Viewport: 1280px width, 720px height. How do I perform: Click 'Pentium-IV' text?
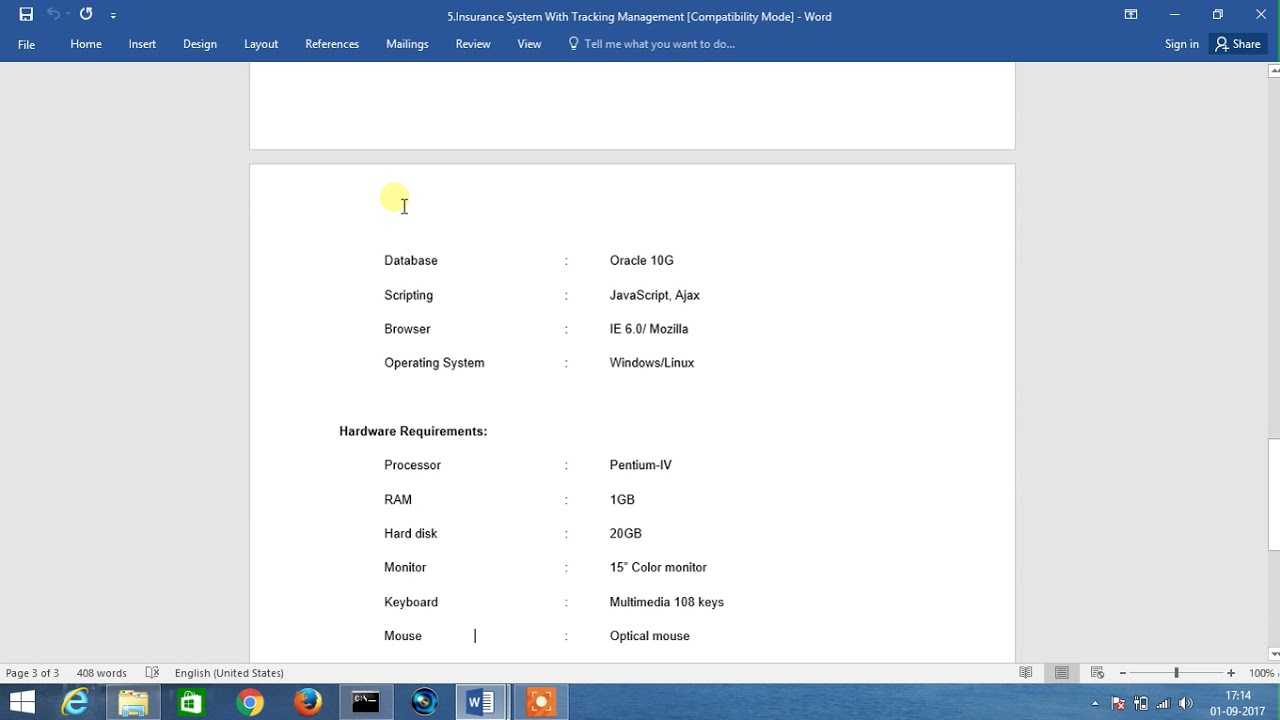(x=641, y=465)
